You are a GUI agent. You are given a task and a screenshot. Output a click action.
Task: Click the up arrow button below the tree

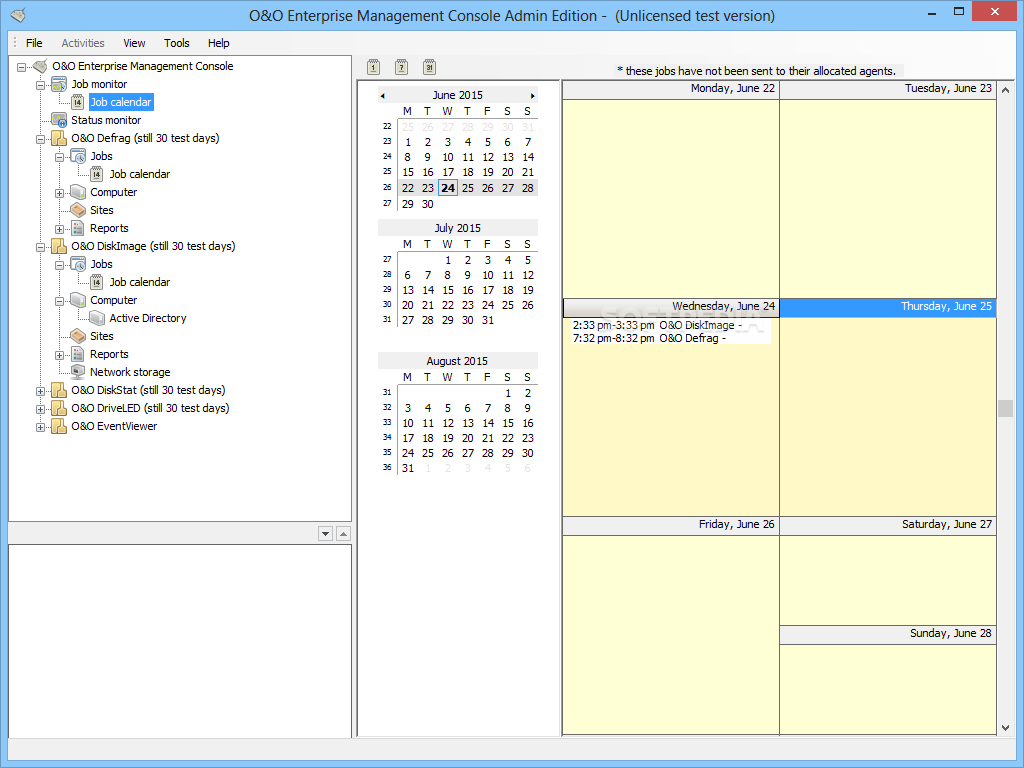click(344, 534)
